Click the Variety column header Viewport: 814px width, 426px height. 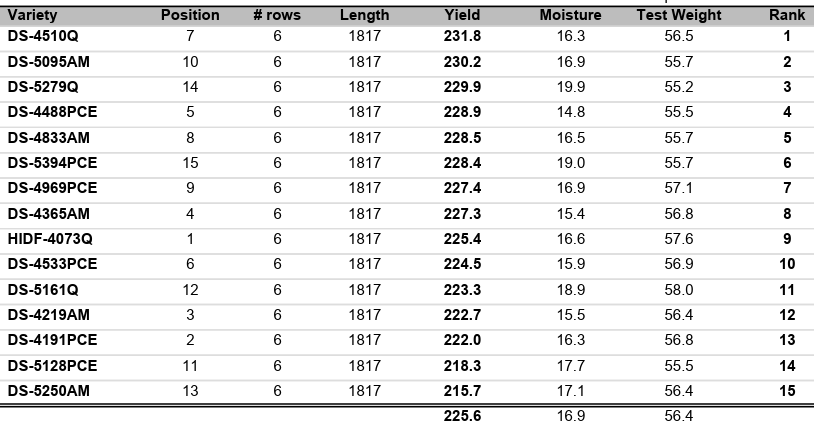click(32, 15)
